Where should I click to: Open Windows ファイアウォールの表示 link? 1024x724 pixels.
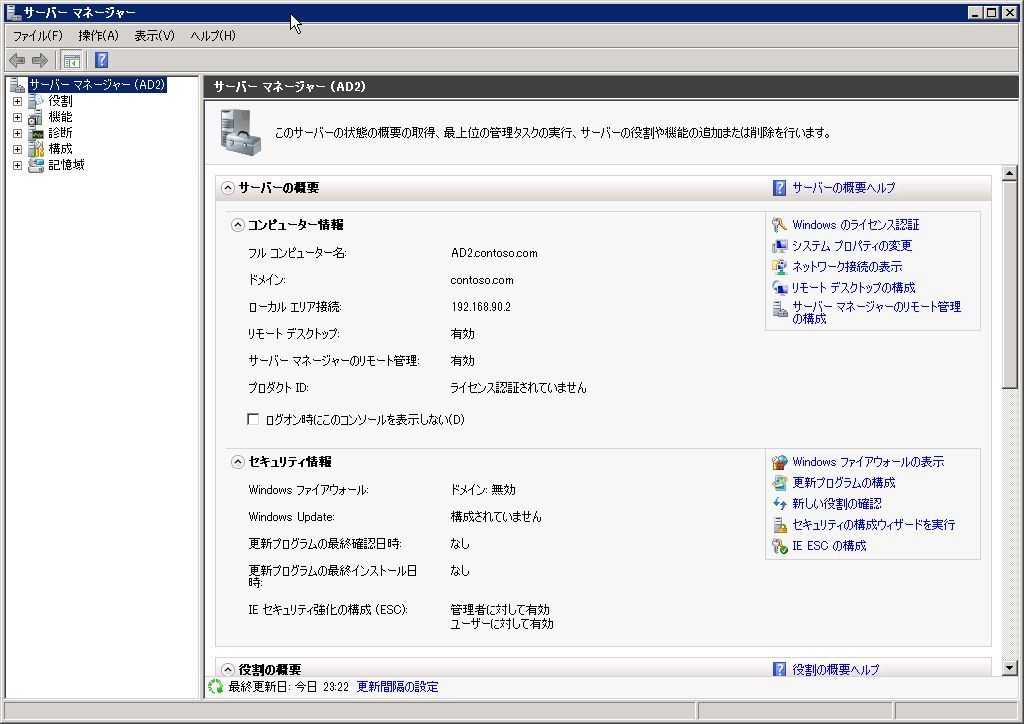[x=868, y=462]
